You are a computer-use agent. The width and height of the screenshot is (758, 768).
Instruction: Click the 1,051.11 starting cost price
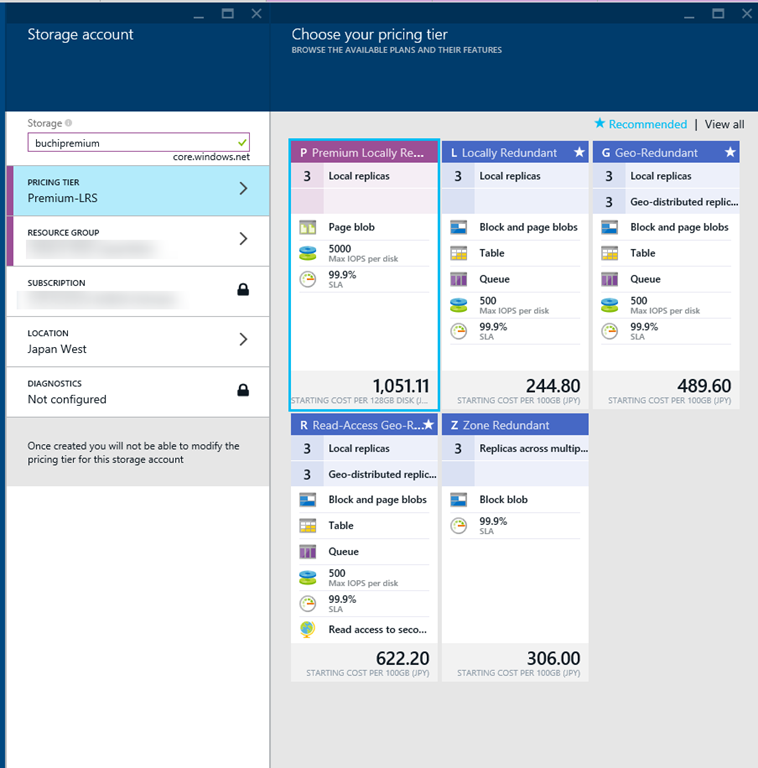[x=401, y=386]
